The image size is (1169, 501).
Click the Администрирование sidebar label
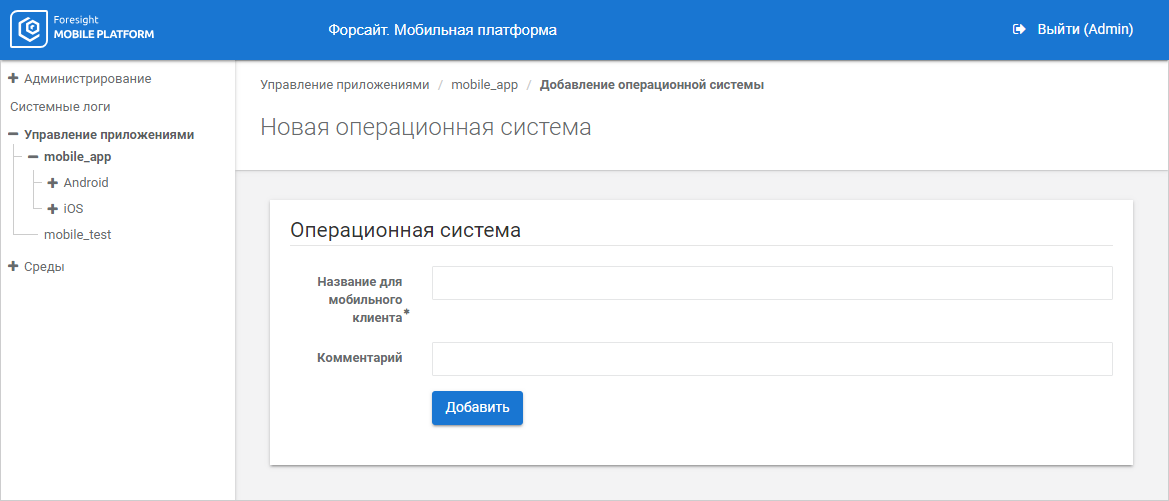click(88, 78)
